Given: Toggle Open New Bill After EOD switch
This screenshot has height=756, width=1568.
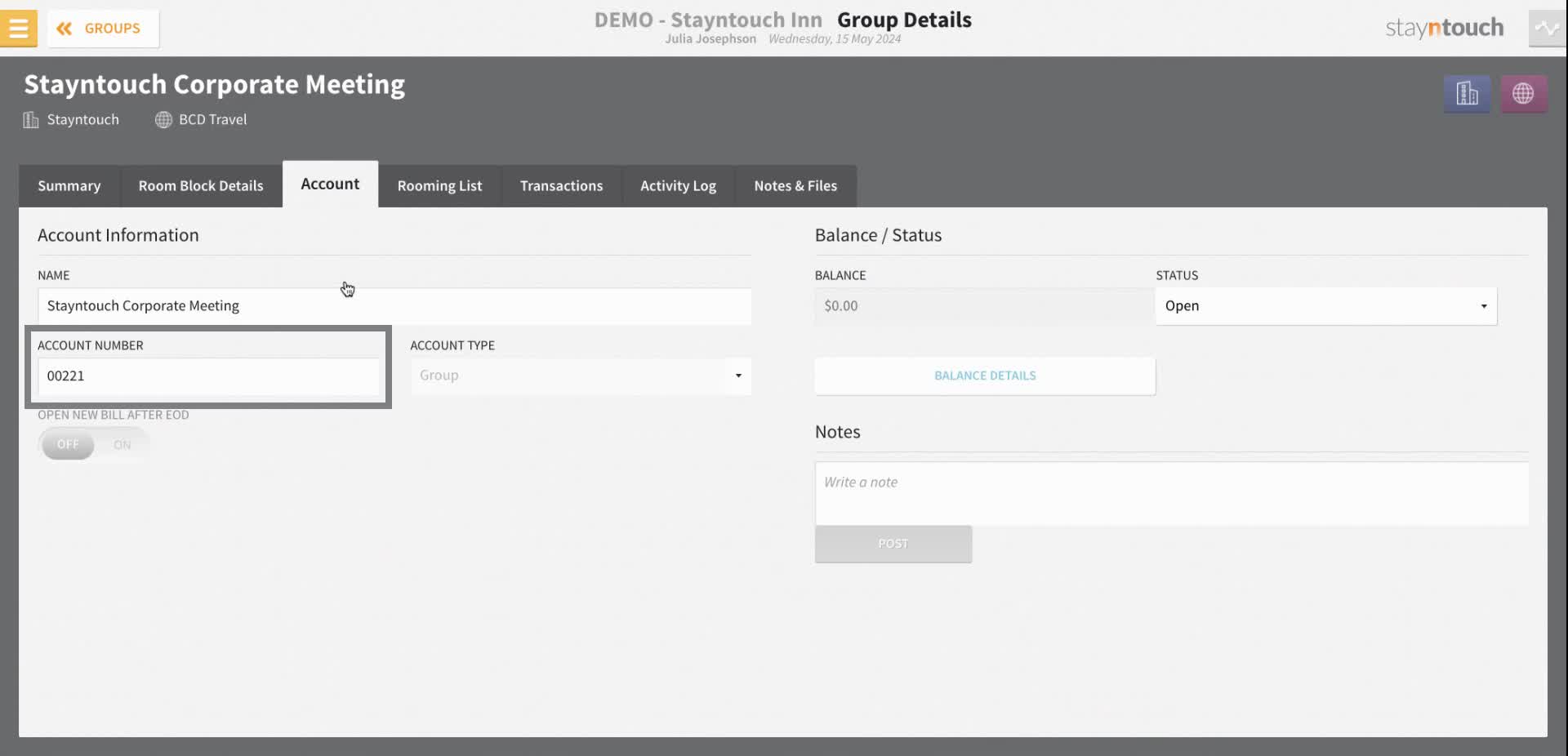Looking at the screenshot, I should (94, 445).
